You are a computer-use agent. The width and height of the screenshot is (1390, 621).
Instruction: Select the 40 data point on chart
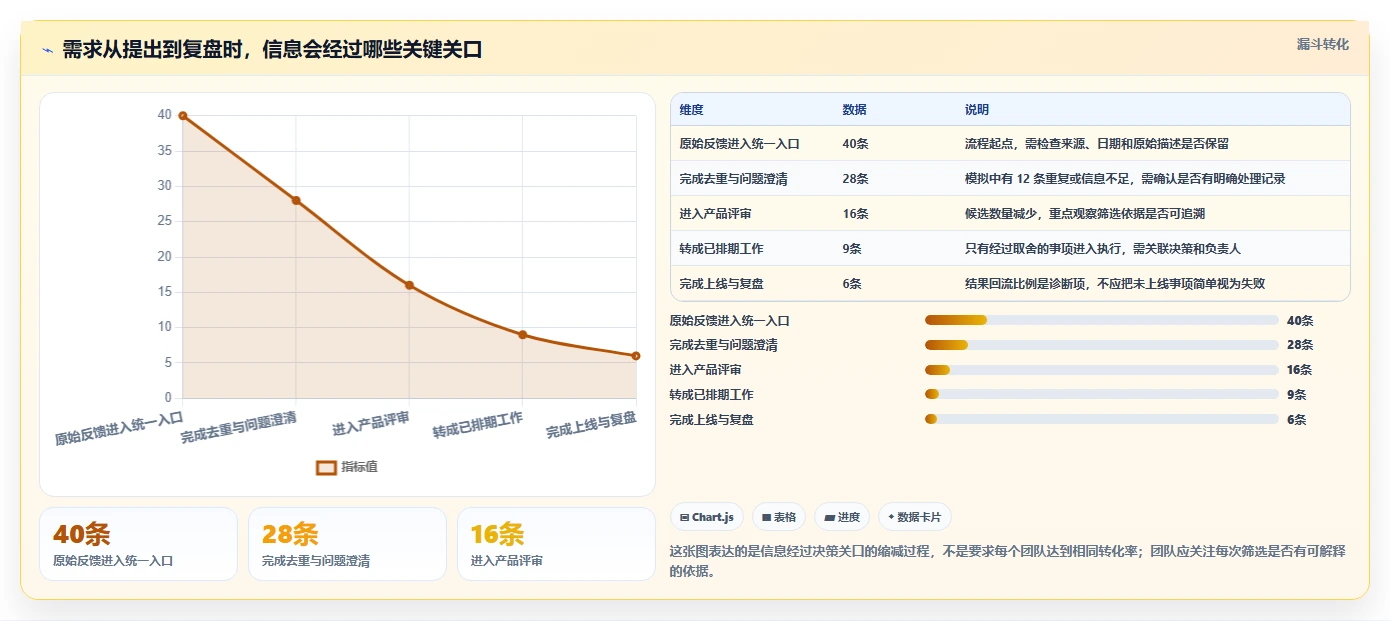[183, 116]
